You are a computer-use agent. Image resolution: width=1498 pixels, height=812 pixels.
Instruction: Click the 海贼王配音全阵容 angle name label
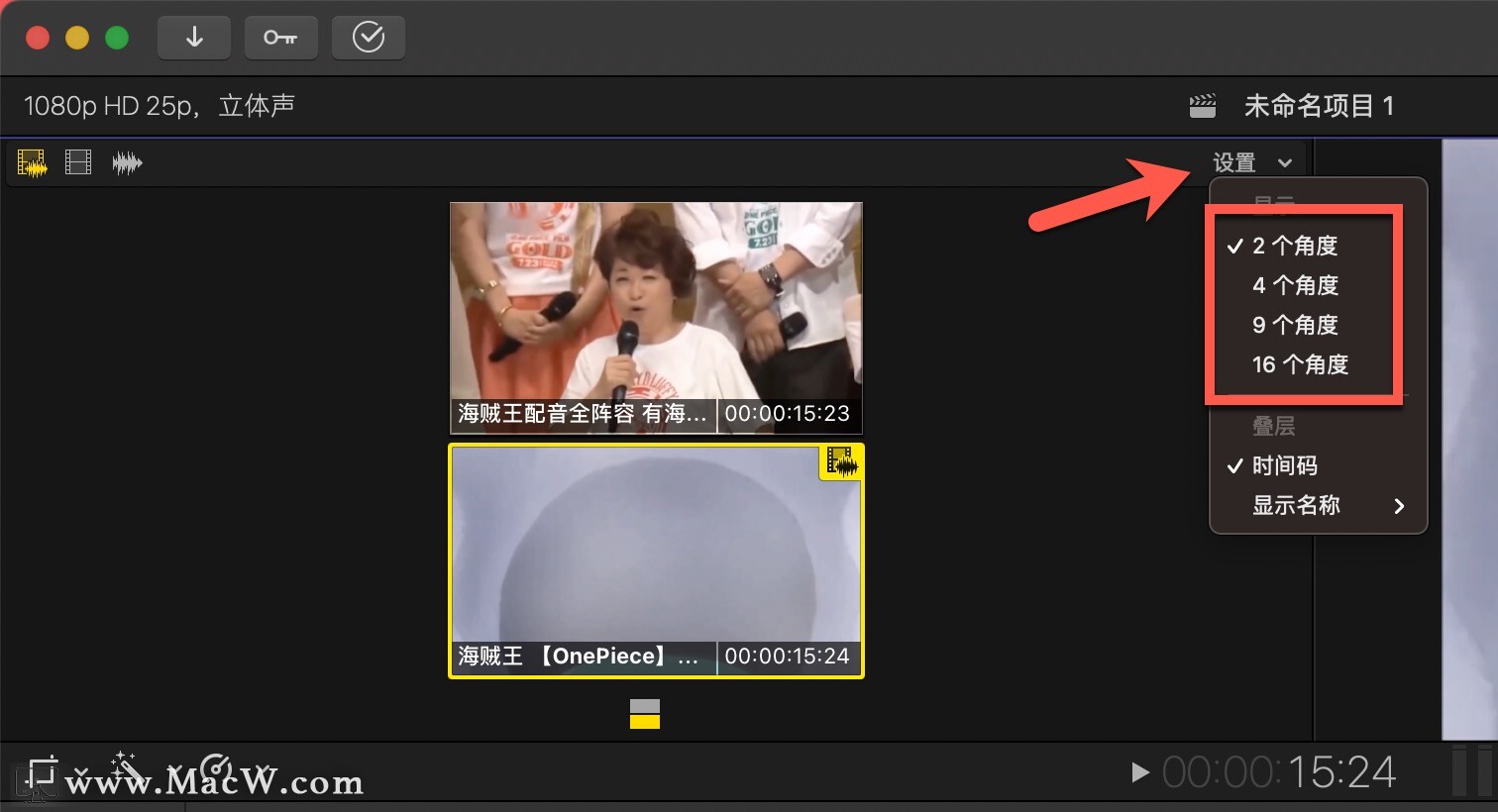(583, 414)
